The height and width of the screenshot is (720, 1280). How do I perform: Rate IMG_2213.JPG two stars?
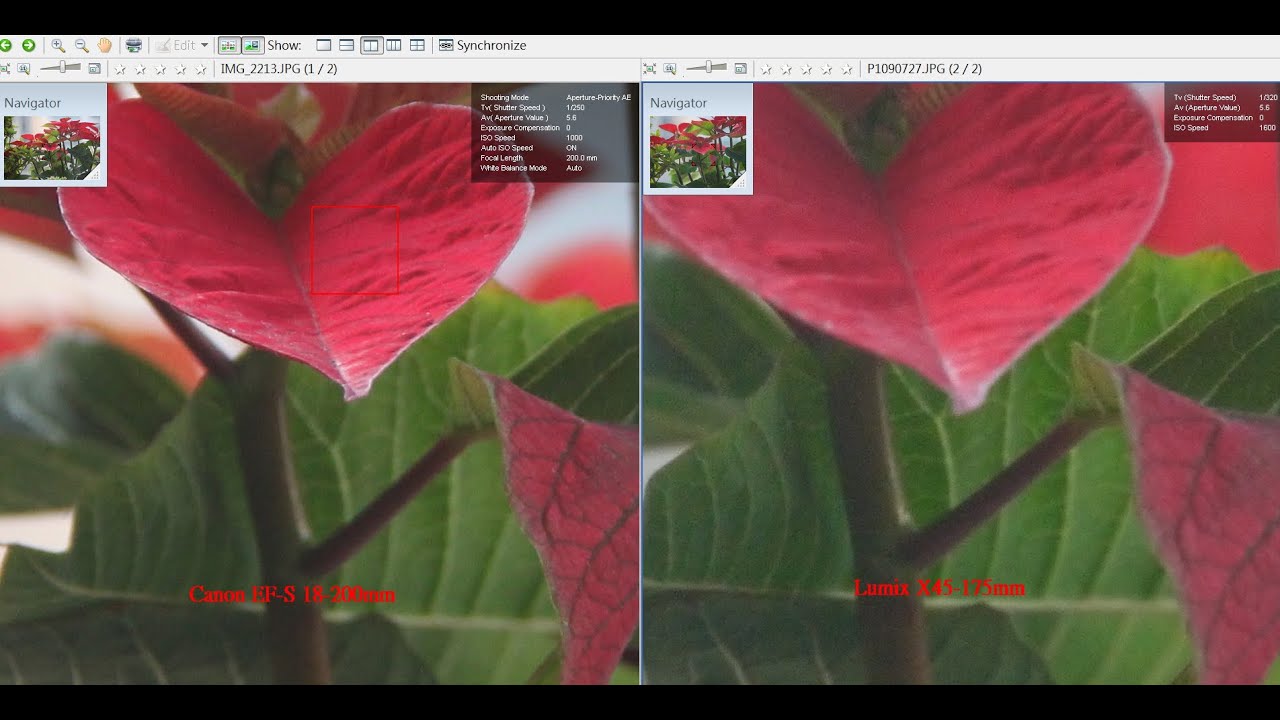tap(140, 69)
